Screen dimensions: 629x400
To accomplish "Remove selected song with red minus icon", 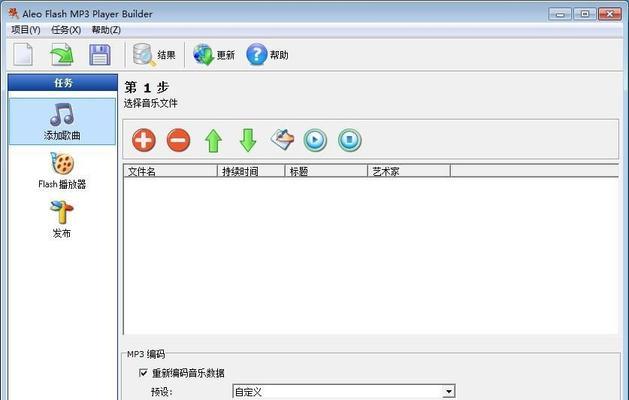I will point(179,140).
